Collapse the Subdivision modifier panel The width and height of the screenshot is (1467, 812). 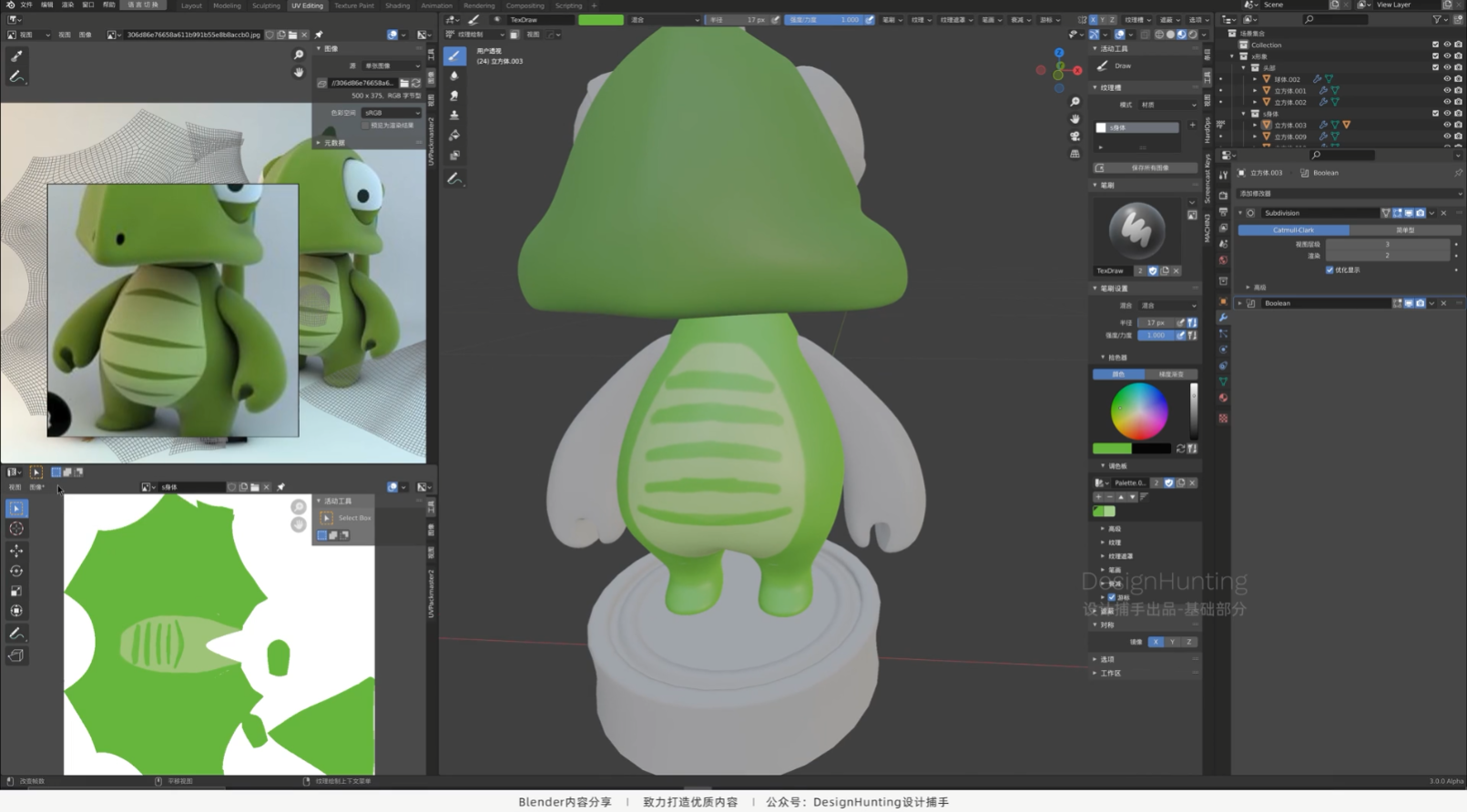(x=1240, y=213)
